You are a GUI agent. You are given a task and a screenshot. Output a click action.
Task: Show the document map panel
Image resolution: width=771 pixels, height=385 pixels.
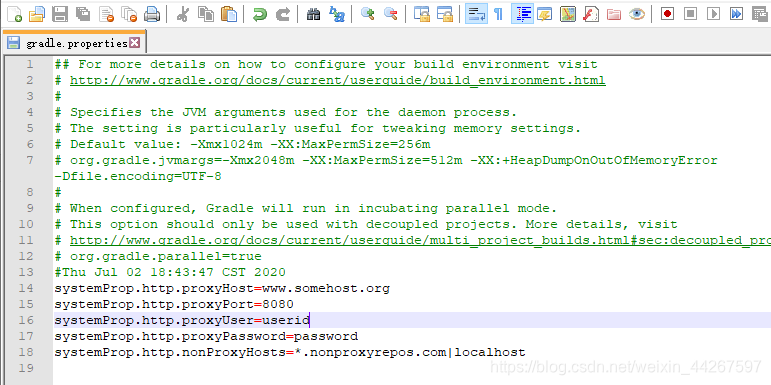coord(568,14)
